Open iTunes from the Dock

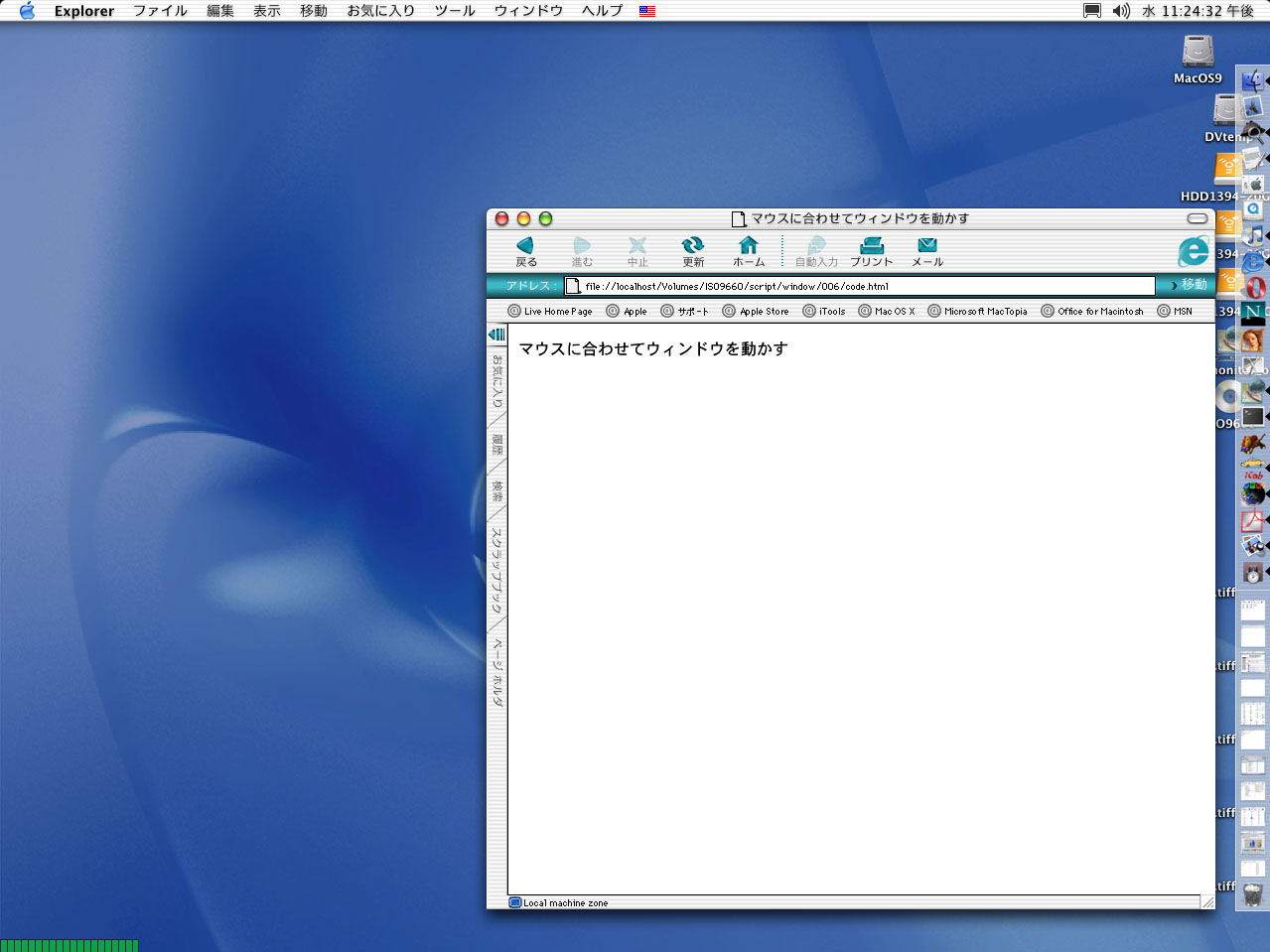coord(1253,234)
